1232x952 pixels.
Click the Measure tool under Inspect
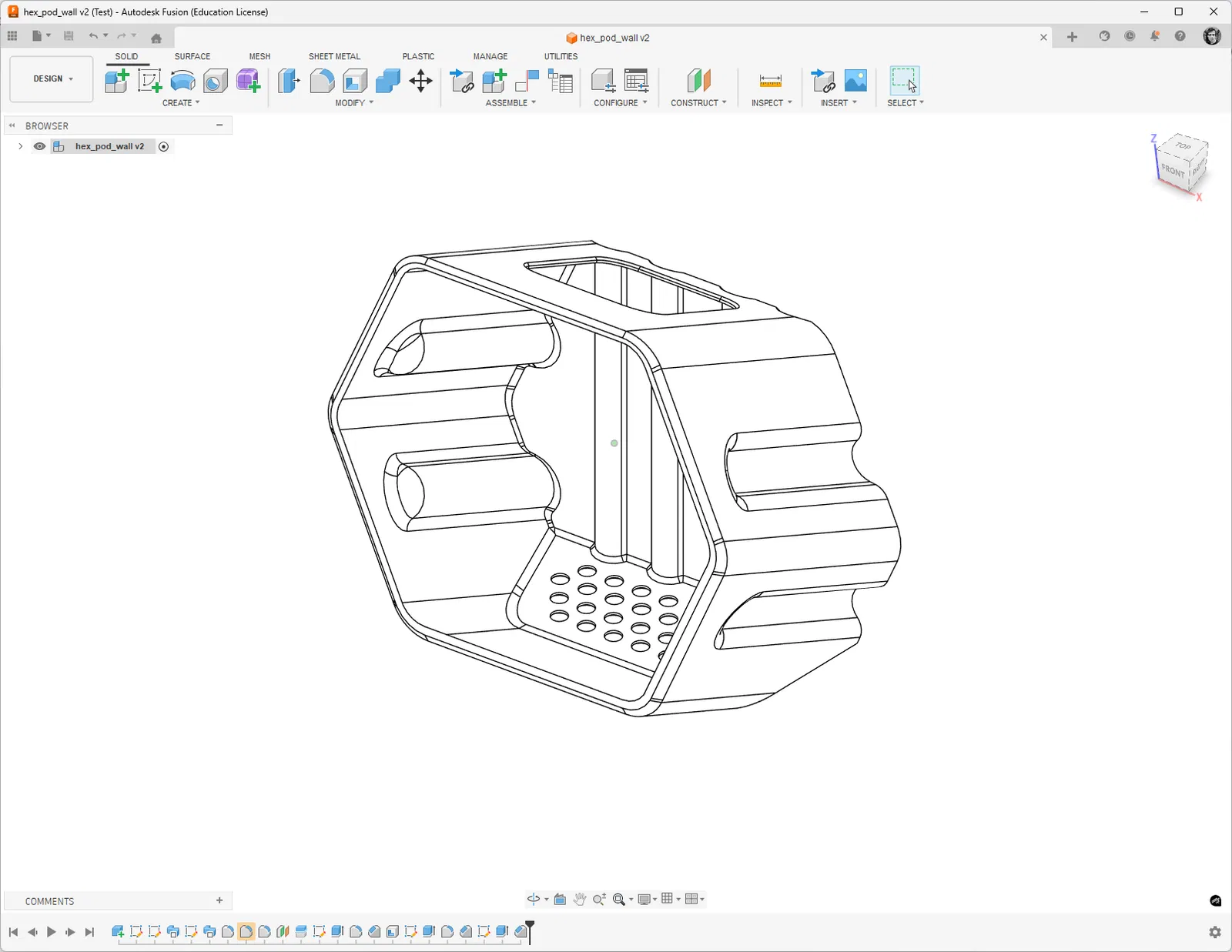coord(770,81)
